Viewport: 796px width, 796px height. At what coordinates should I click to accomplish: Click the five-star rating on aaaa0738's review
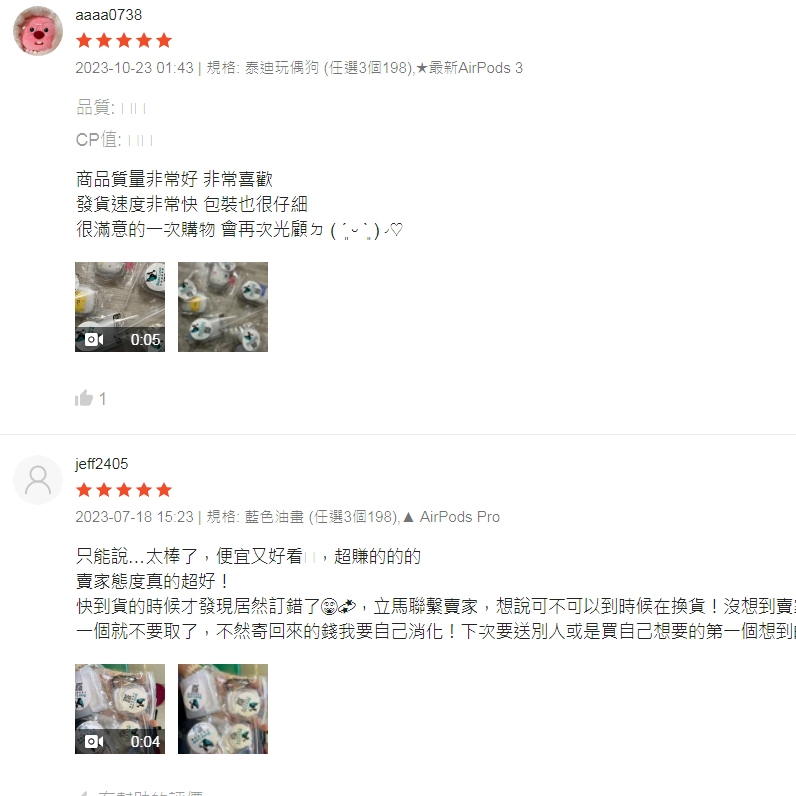124,41
